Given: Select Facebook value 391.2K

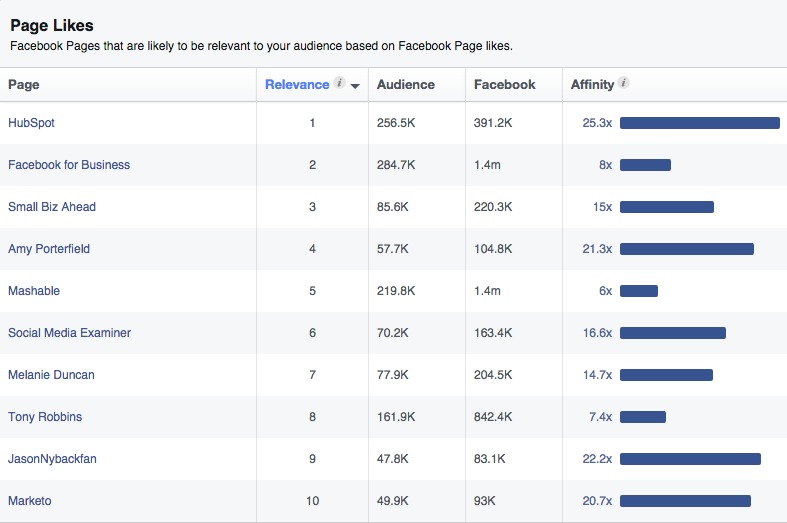Looking at the screenshot, I should point(493,123).
